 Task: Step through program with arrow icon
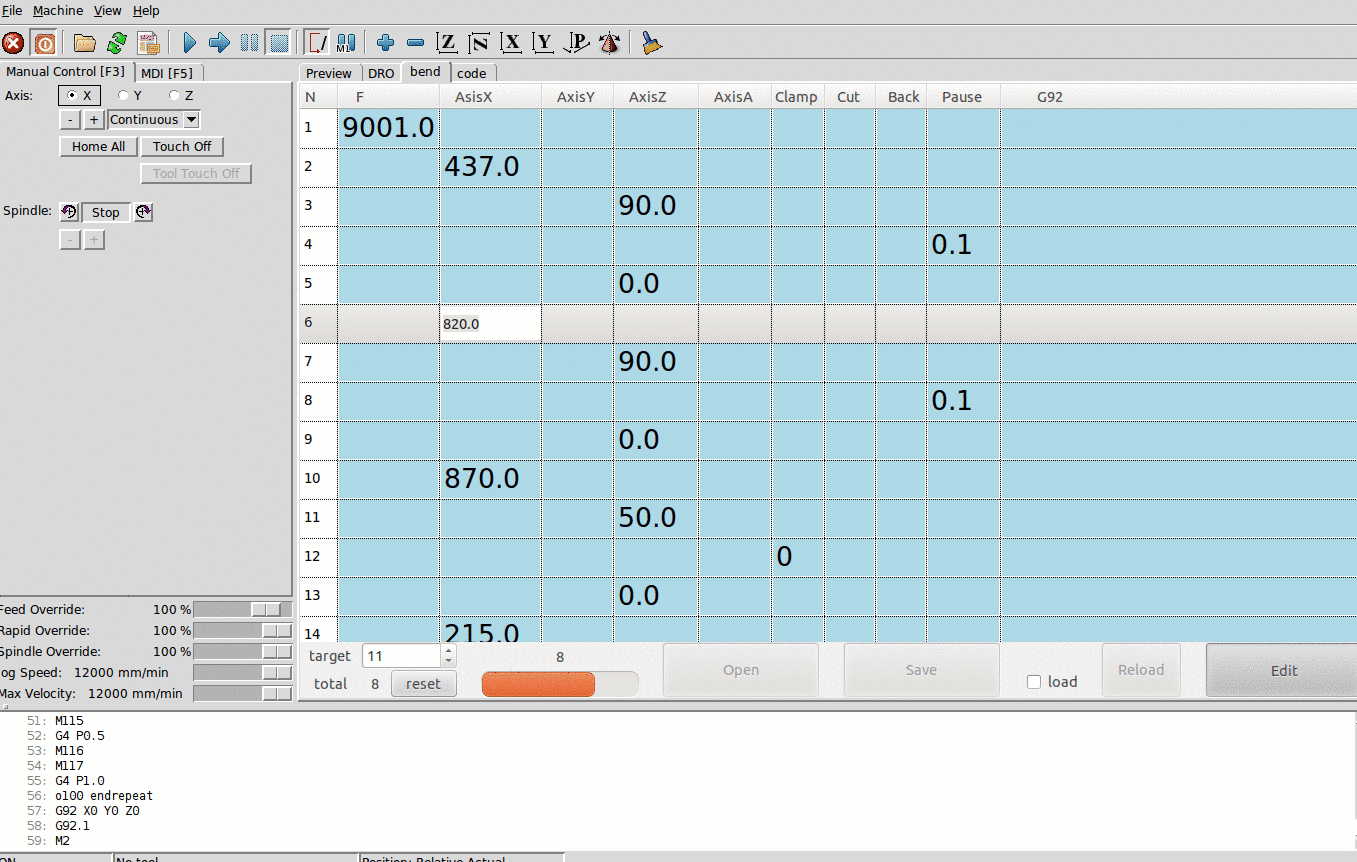219,43
